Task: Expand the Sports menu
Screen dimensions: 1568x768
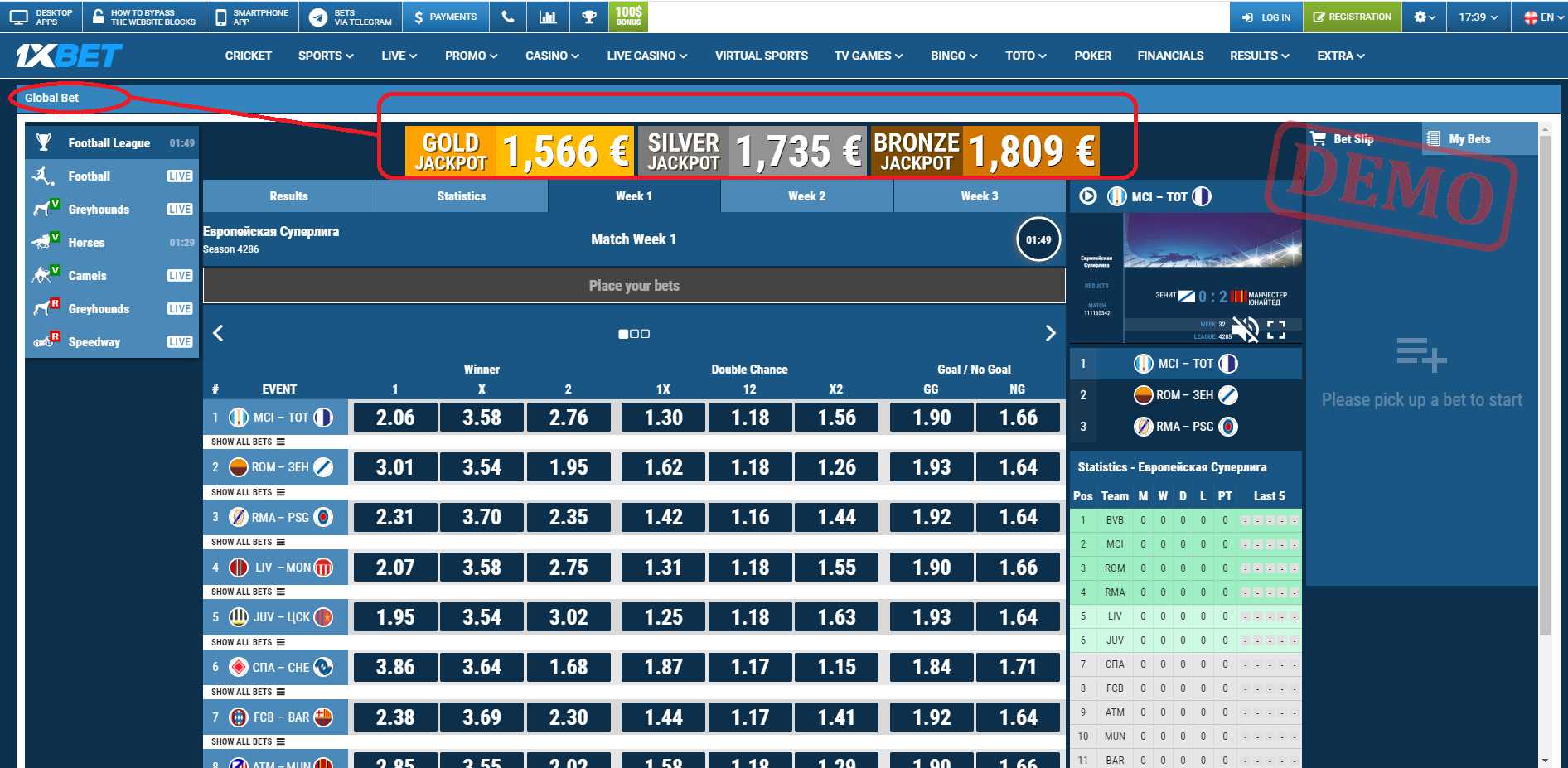Action: pyautogui.click(x=326, y=56)
